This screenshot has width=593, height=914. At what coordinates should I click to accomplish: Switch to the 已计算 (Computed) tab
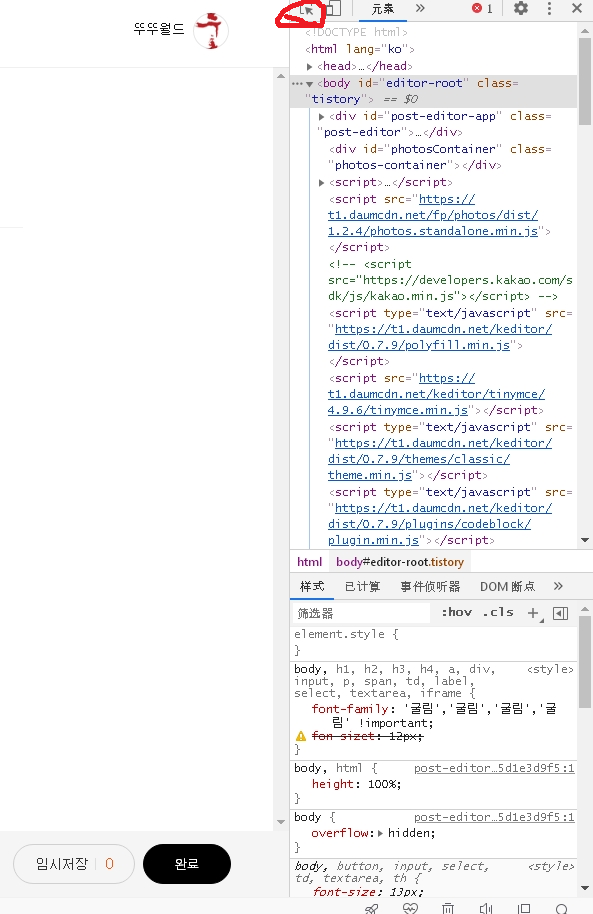click(362, 586)
